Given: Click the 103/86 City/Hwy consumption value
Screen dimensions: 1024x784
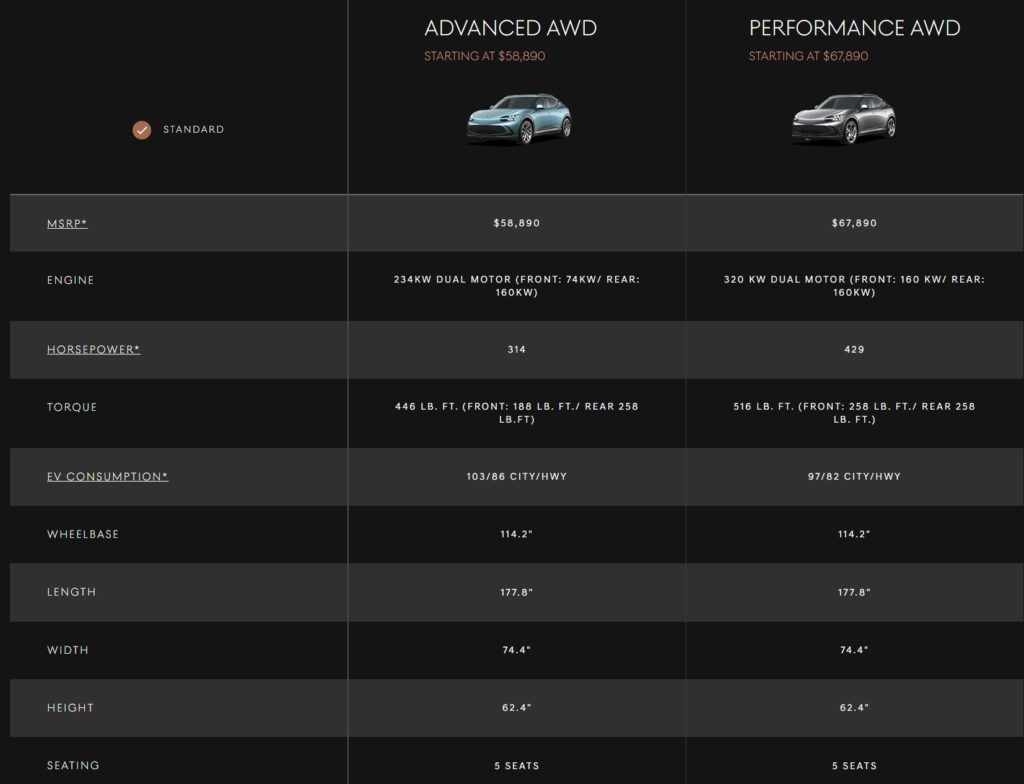Looking at the screenshot, I should point(516,477).
